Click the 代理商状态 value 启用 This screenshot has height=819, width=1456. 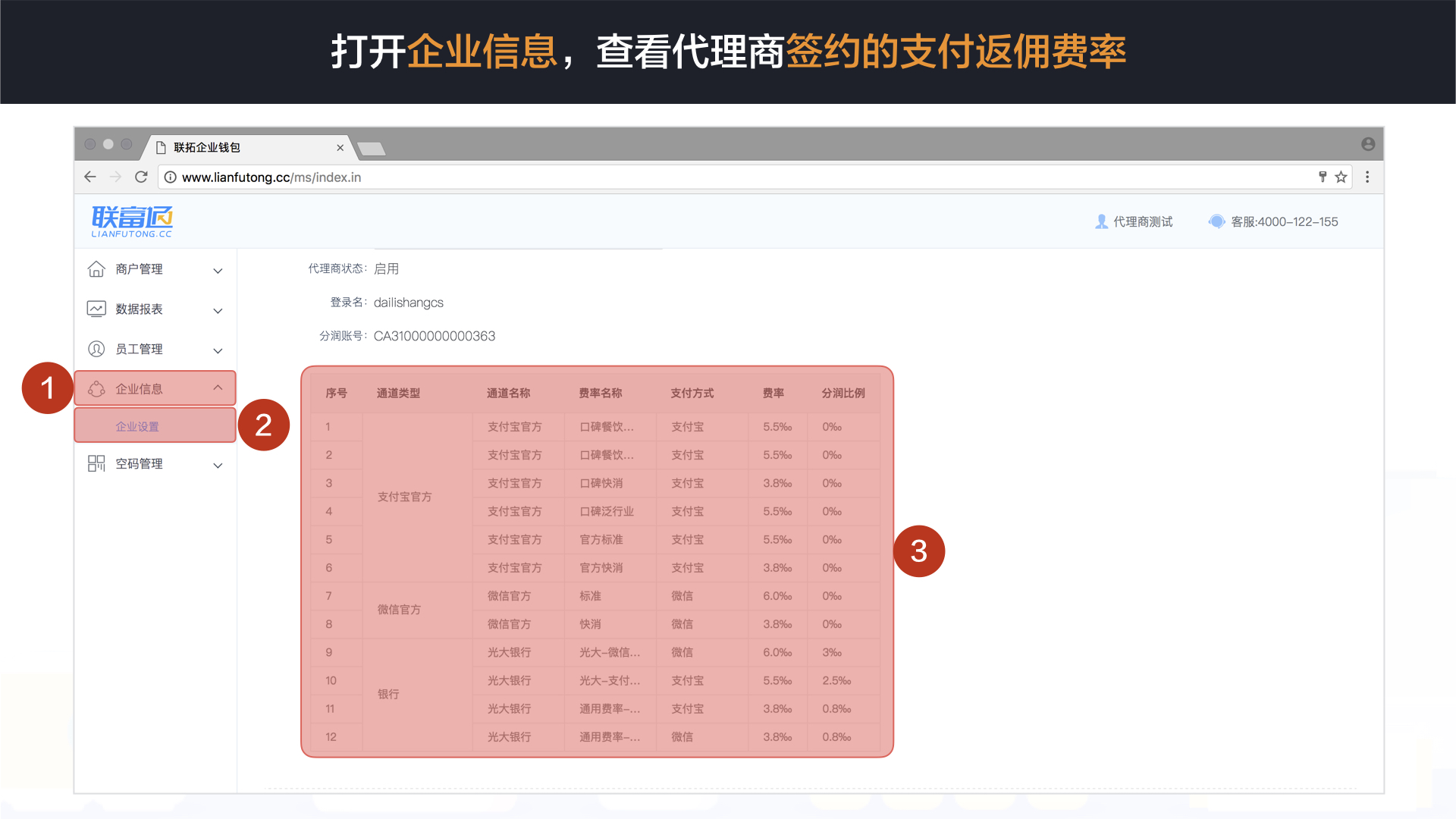pos(386,268)
